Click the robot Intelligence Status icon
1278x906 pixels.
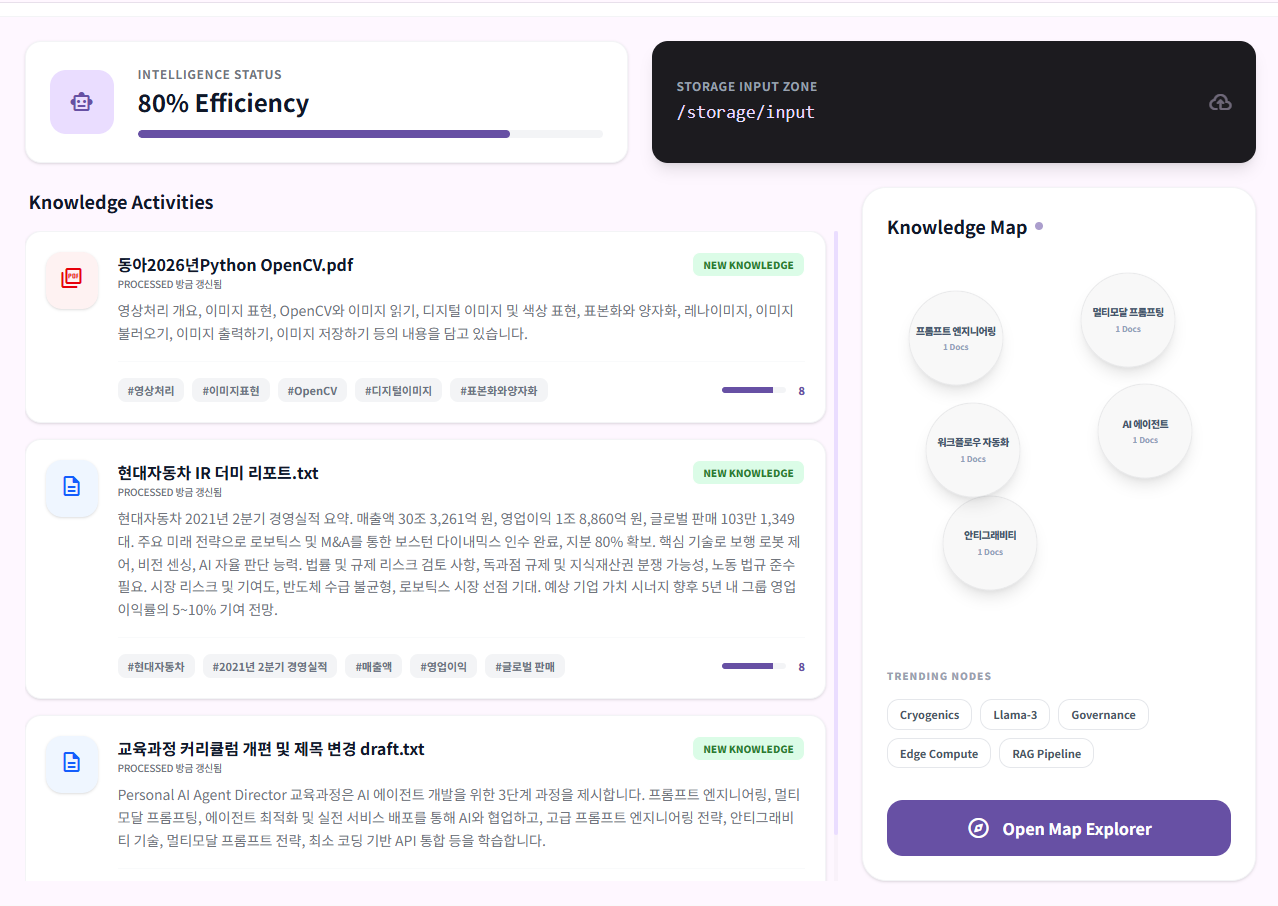[81, 102]
